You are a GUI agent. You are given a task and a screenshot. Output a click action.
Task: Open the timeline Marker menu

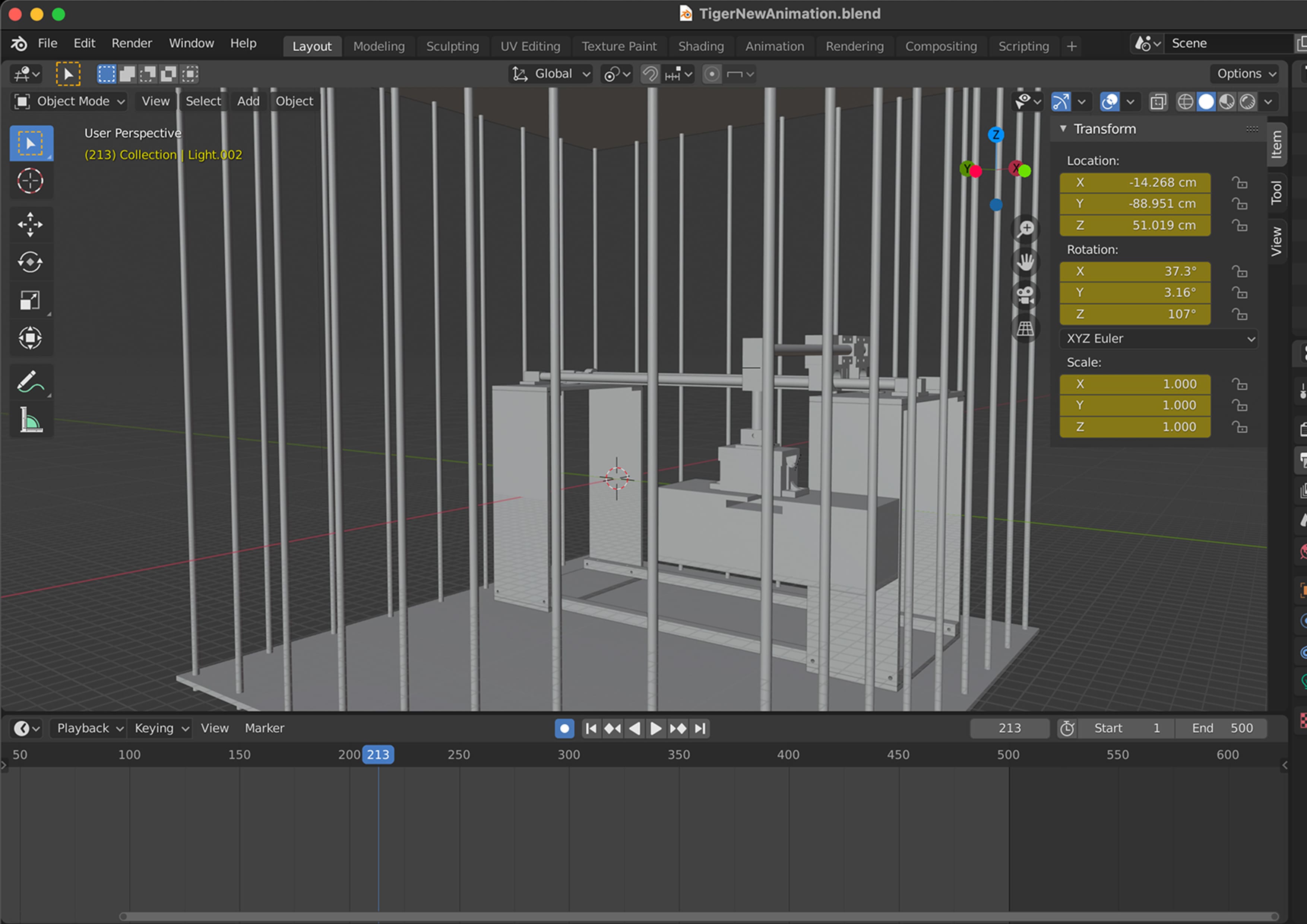click(x=264, y=728)
